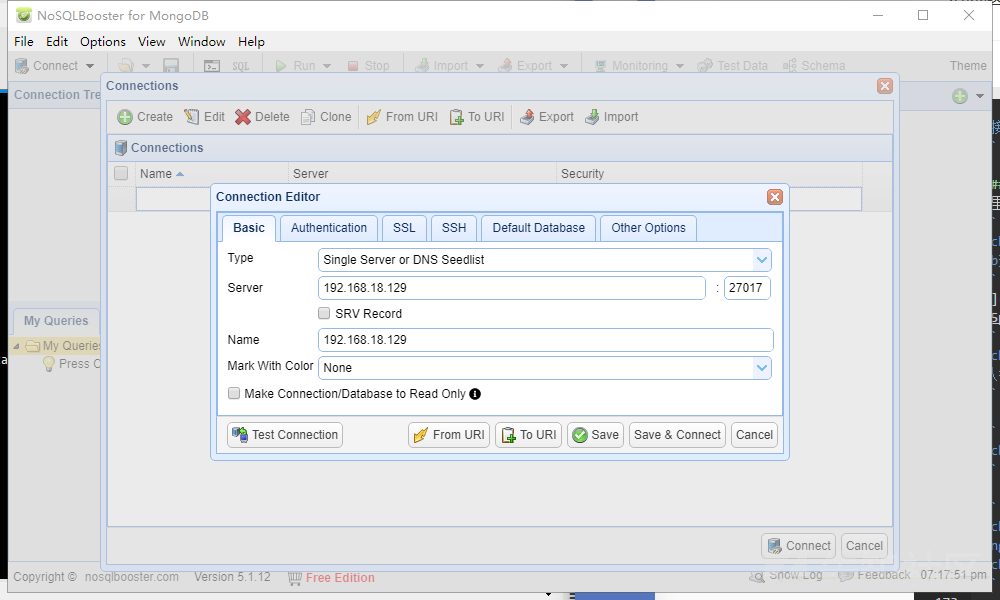The height and width of the screenshot is (600, 1000).
Task: Click the read-only info icon
Action: tap(475, 394)
